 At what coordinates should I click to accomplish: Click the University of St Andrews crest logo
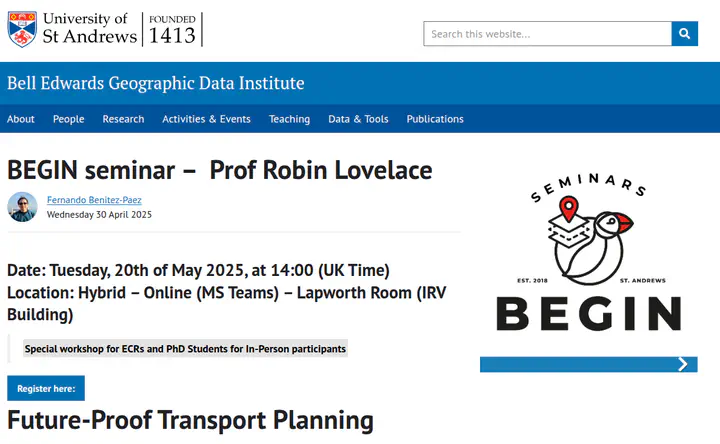22,29
